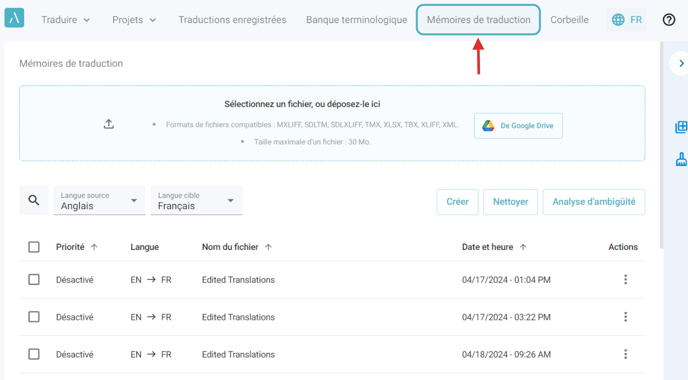Go to Banque terminologique

click(x=357, y=20)
